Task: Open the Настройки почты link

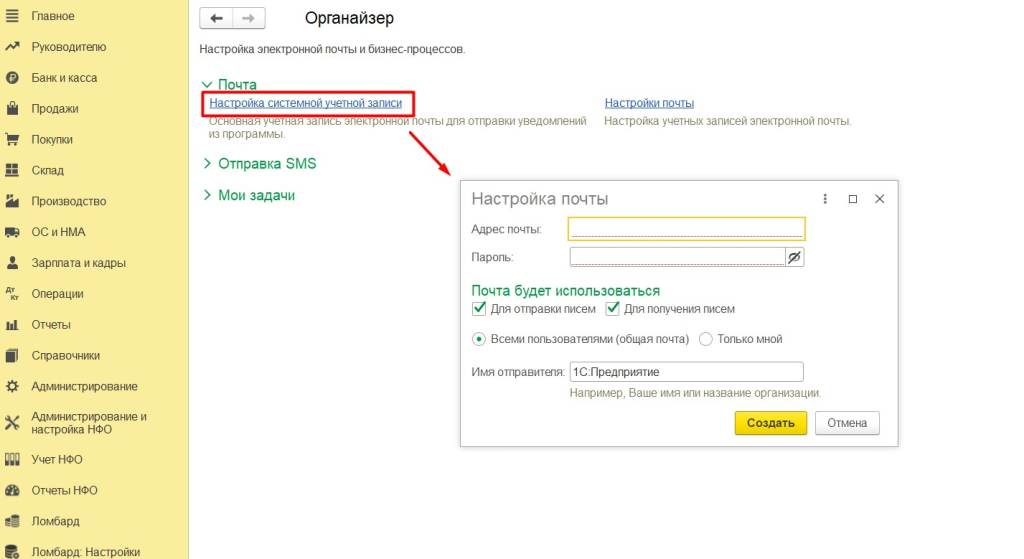Action: 649,103
